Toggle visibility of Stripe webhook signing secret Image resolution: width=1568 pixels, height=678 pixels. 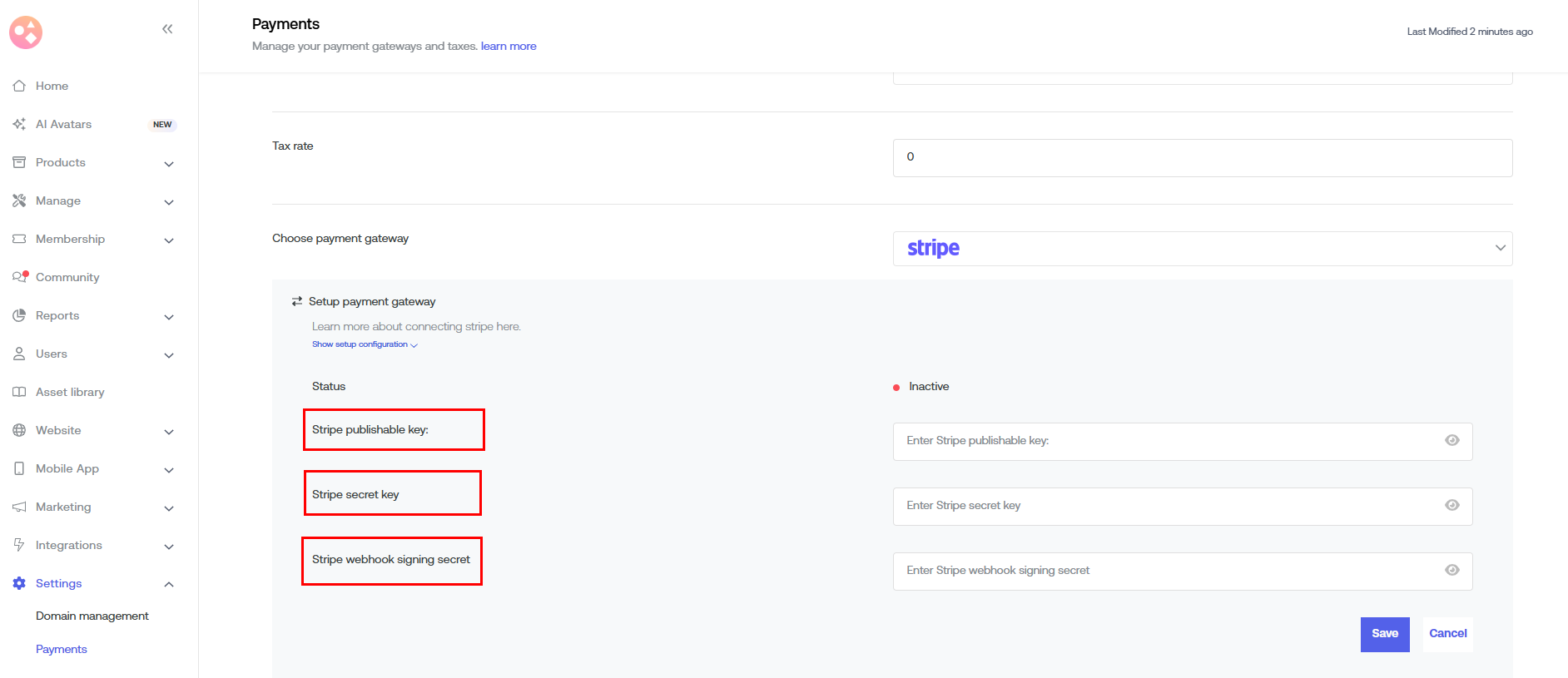[1451, 571]
